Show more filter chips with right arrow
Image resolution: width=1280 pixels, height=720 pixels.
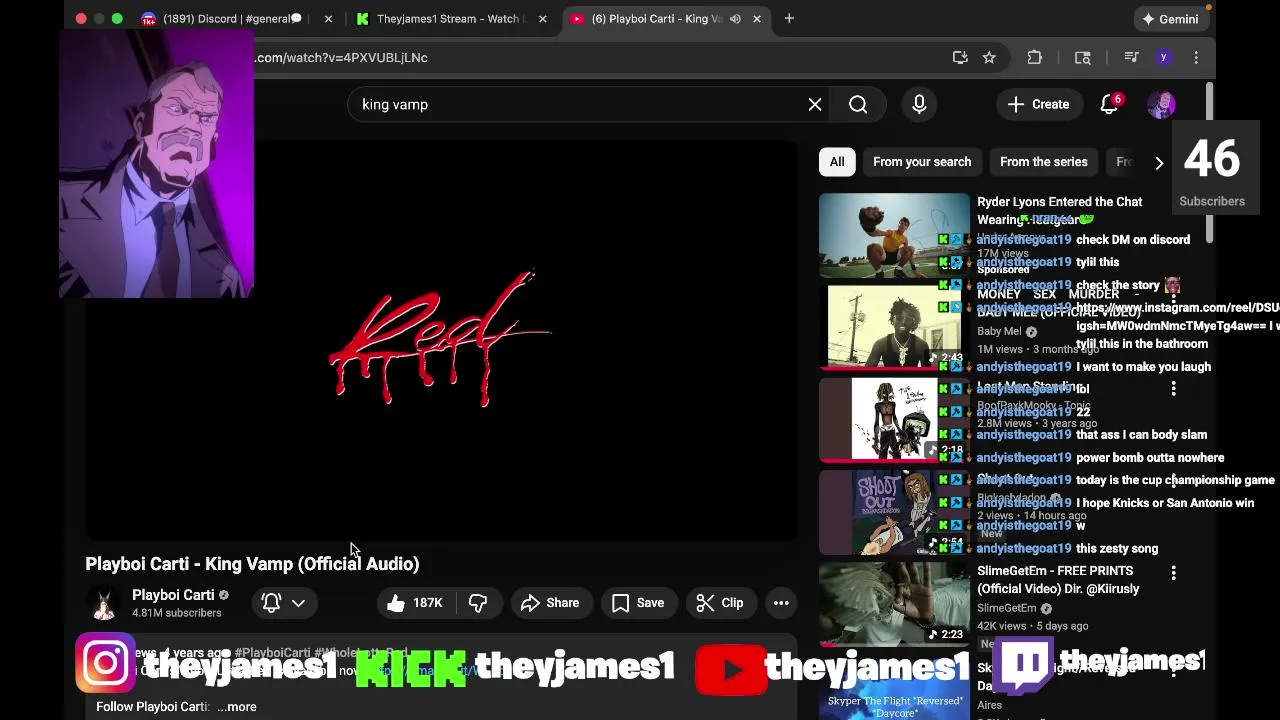[x=1159, y=162]
